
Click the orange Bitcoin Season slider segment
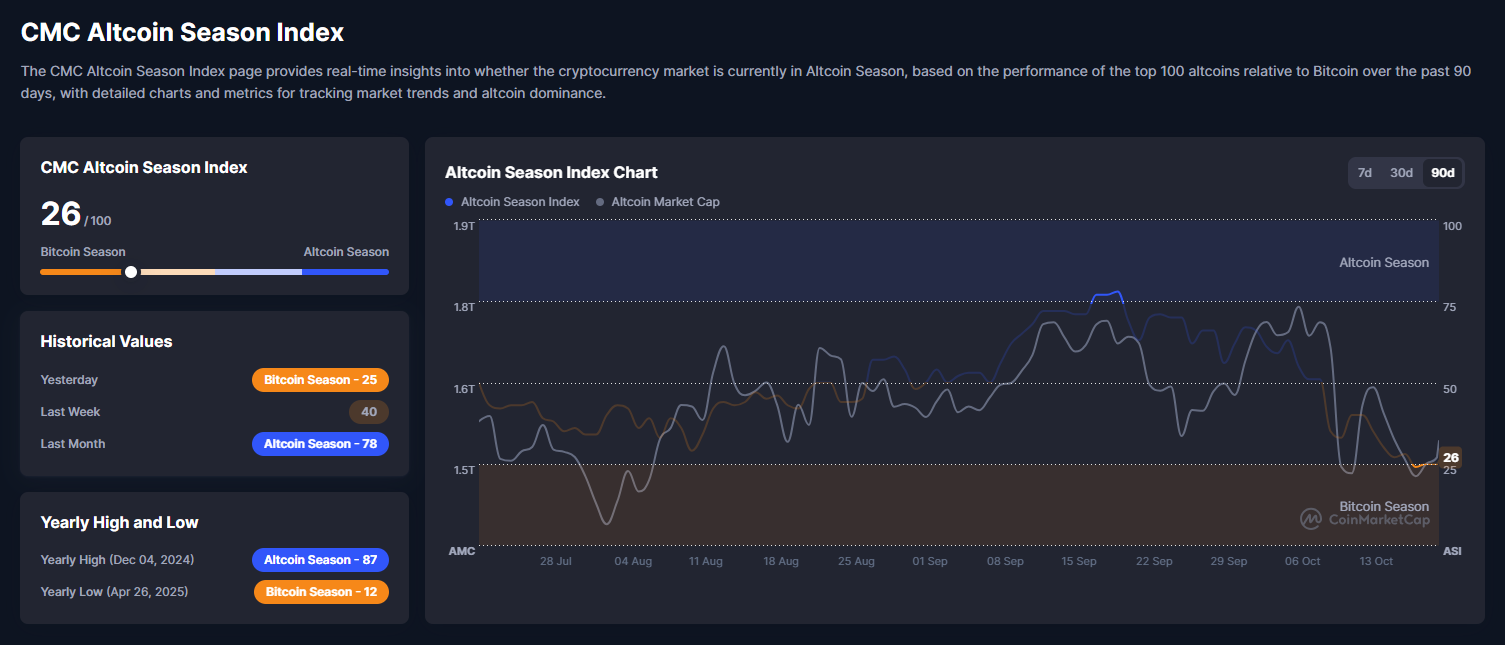pyautogui.click(x=80, y=272)
